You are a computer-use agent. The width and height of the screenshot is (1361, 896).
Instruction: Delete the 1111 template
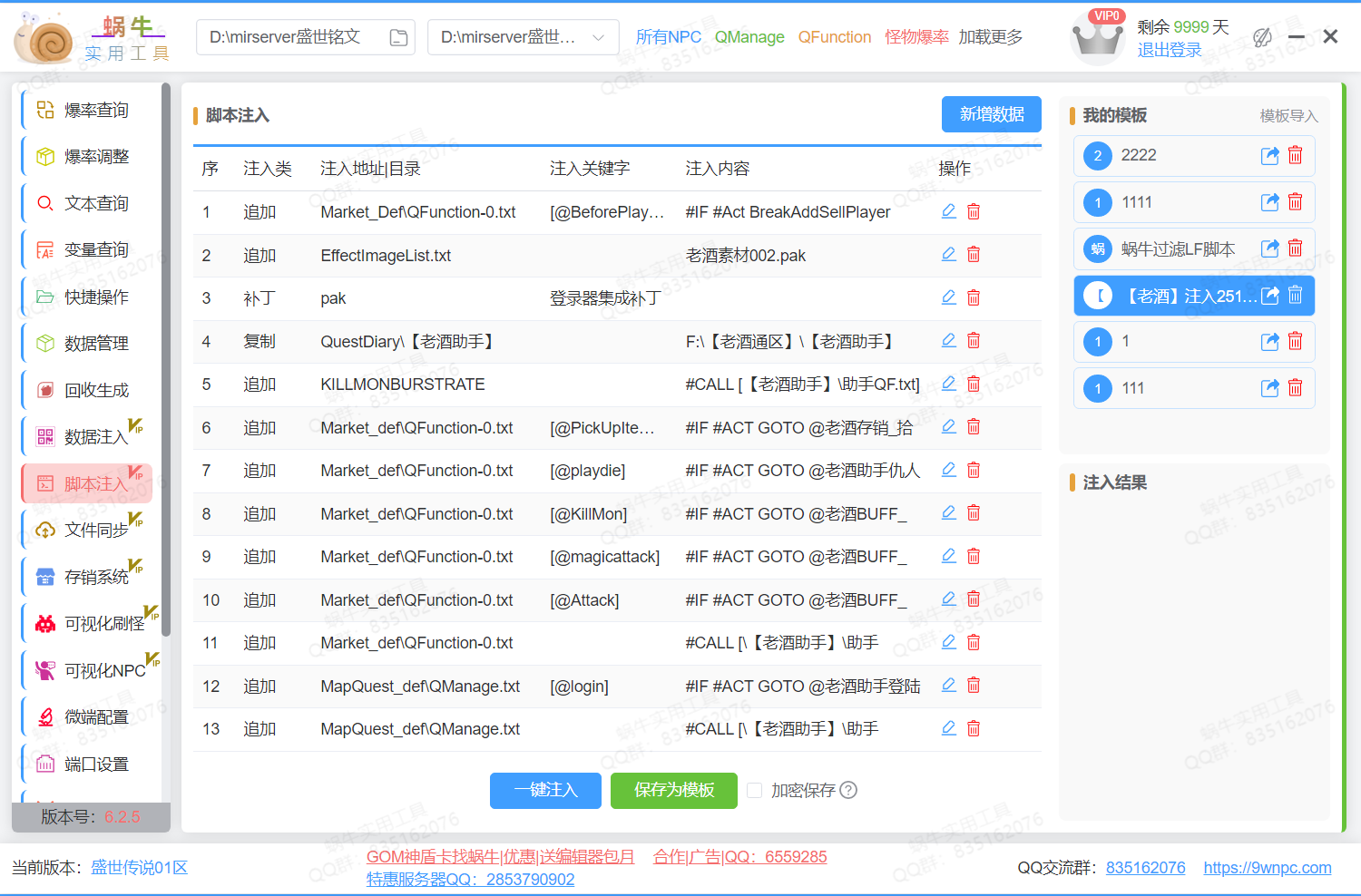[1295, 202]
